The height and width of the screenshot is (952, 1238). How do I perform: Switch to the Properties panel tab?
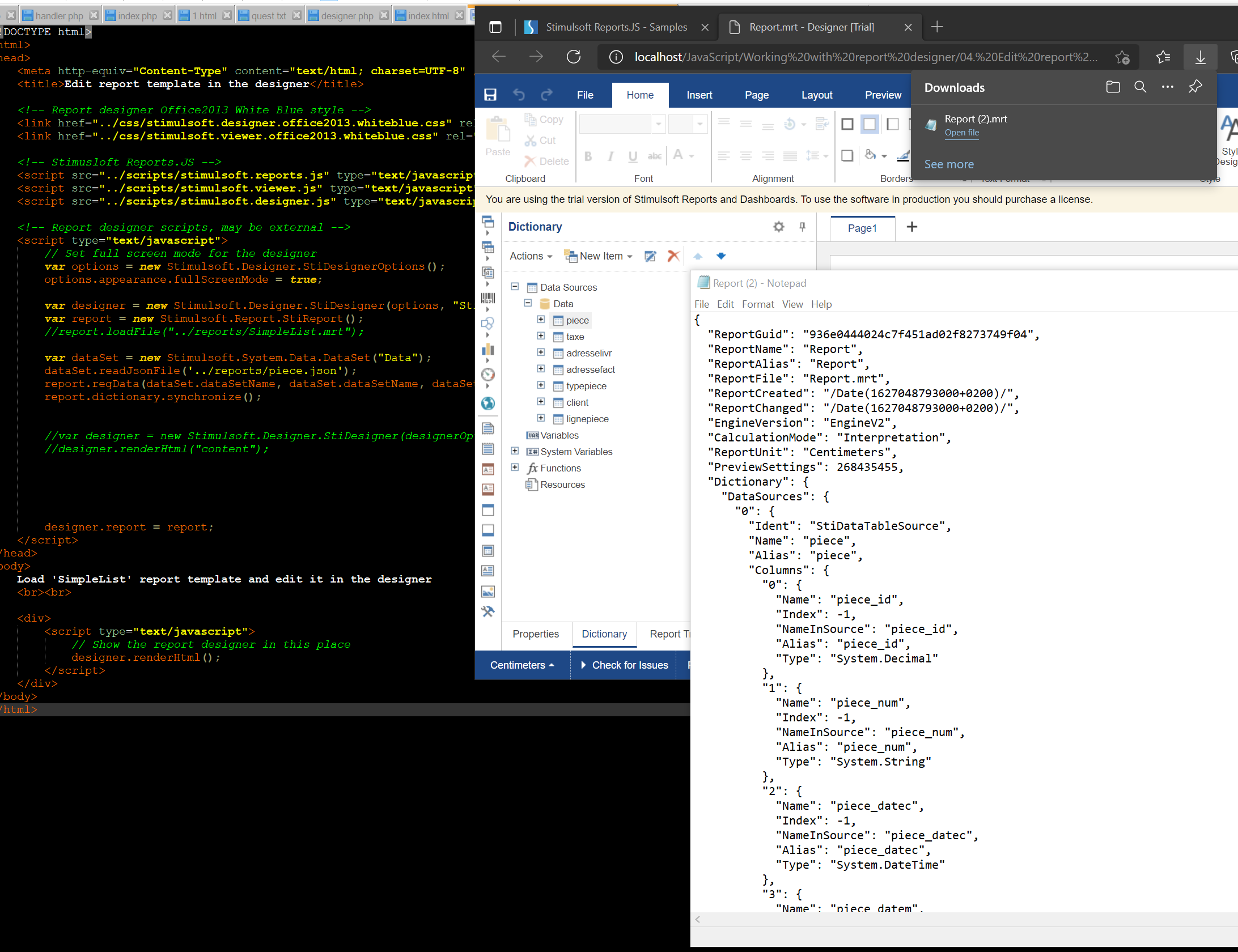(536, 634)
